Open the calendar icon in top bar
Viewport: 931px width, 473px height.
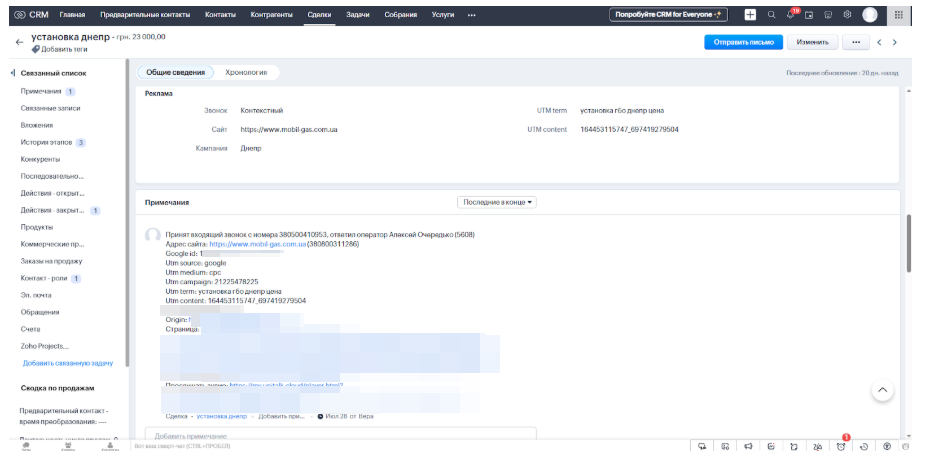point(809,15)
